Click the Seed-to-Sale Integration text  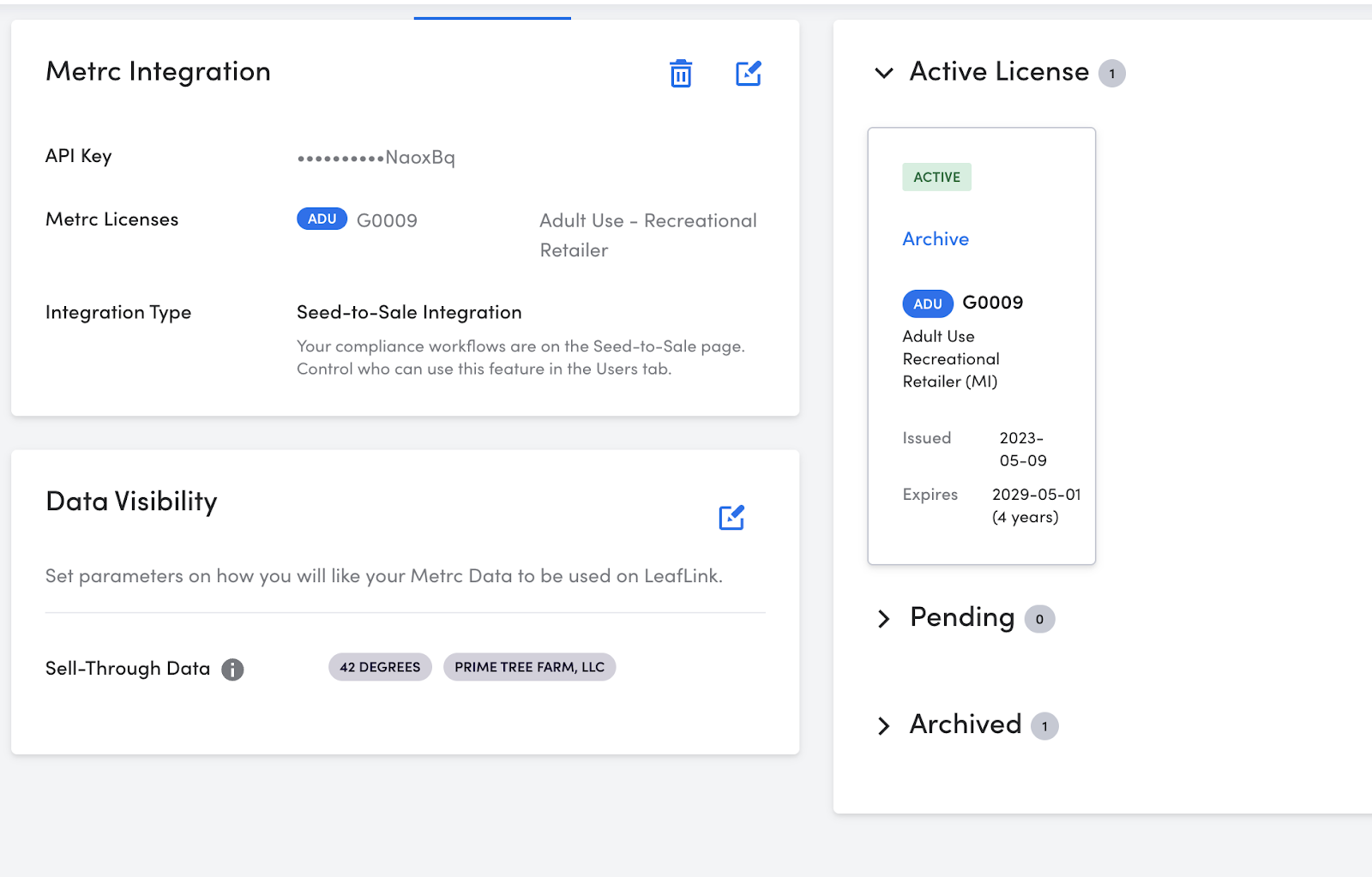tap(409, 312)
